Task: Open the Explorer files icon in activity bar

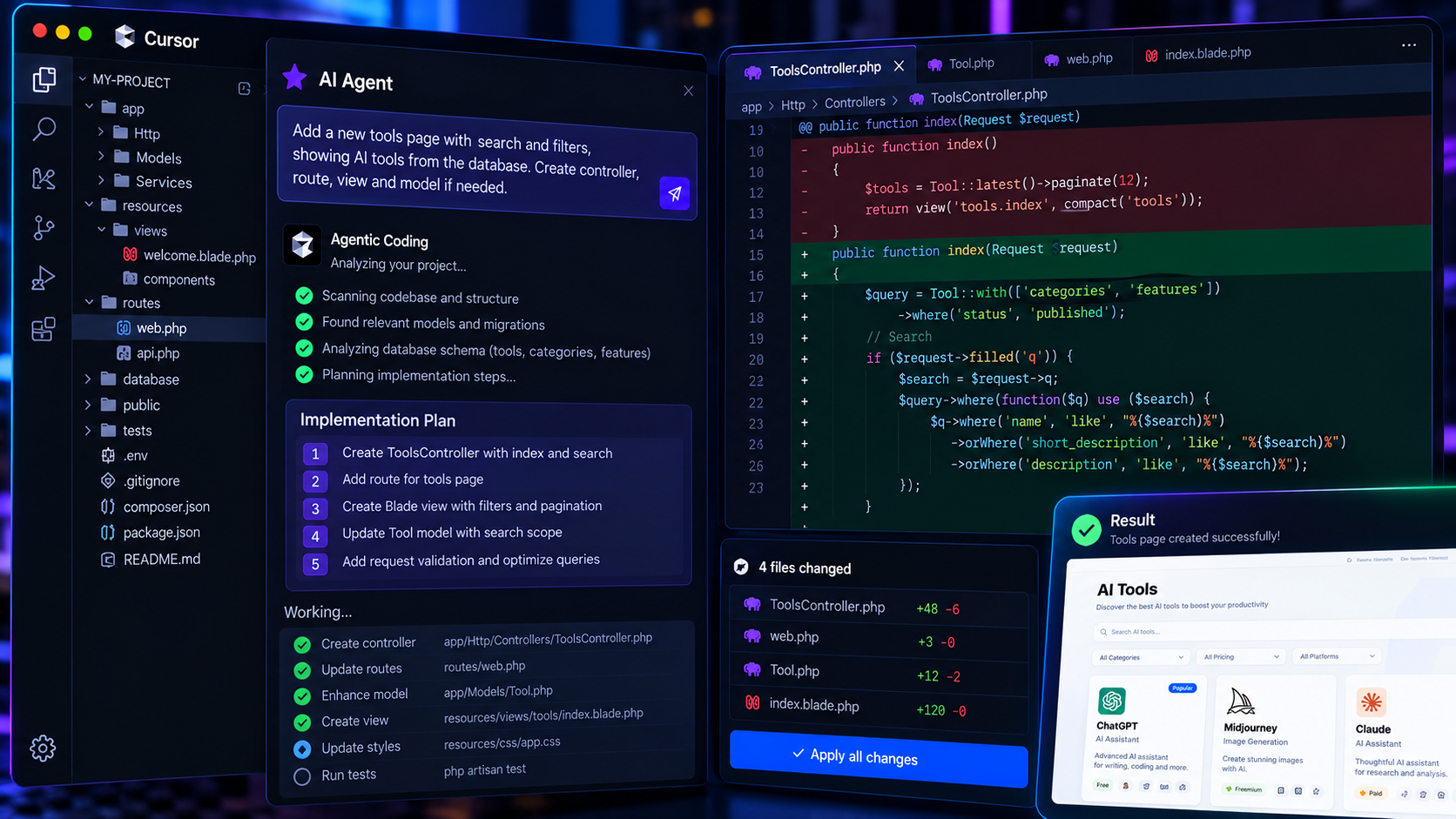Action: (44, 80)
